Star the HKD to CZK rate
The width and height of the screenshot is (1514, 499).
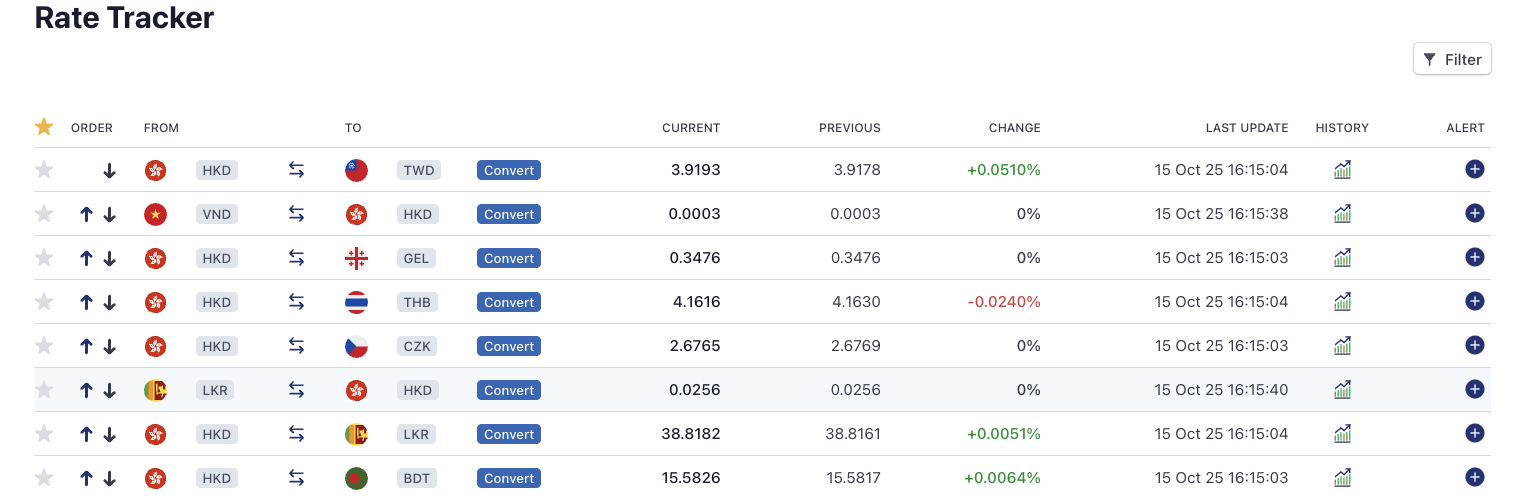tap(44, 346)
